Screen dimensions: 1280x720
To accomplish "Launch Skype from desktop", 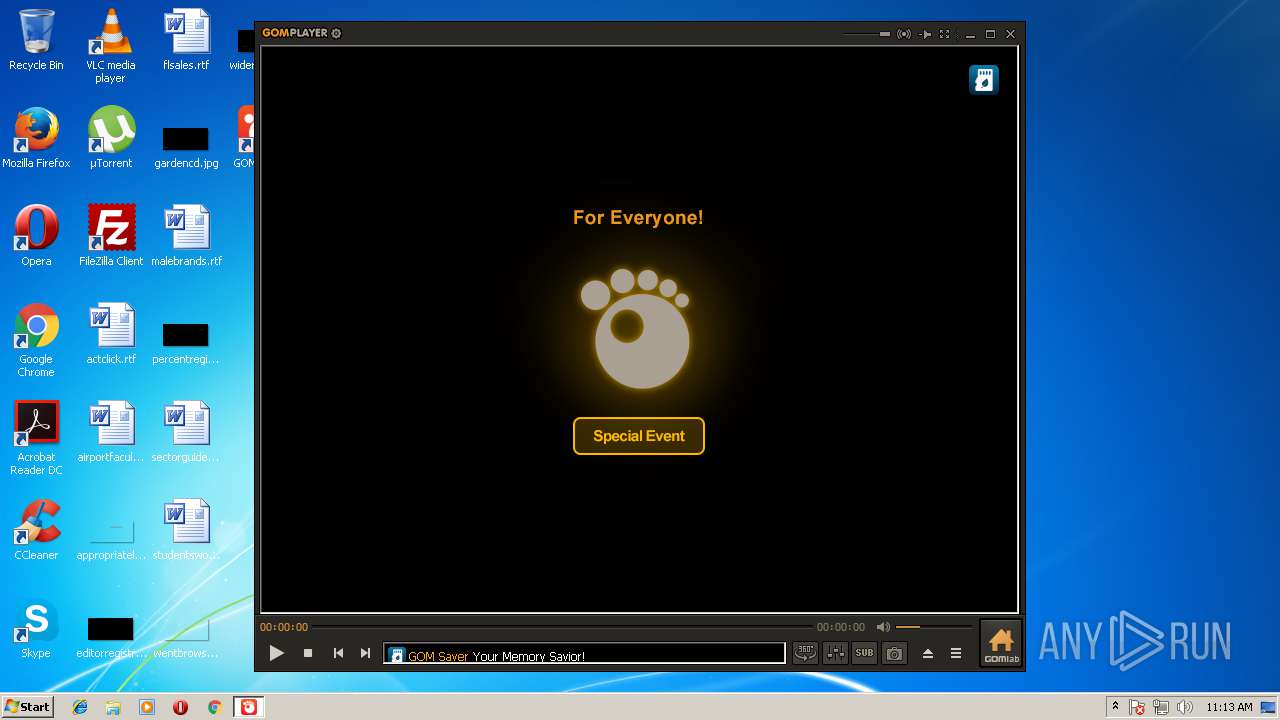I will (x=36, y=628).
